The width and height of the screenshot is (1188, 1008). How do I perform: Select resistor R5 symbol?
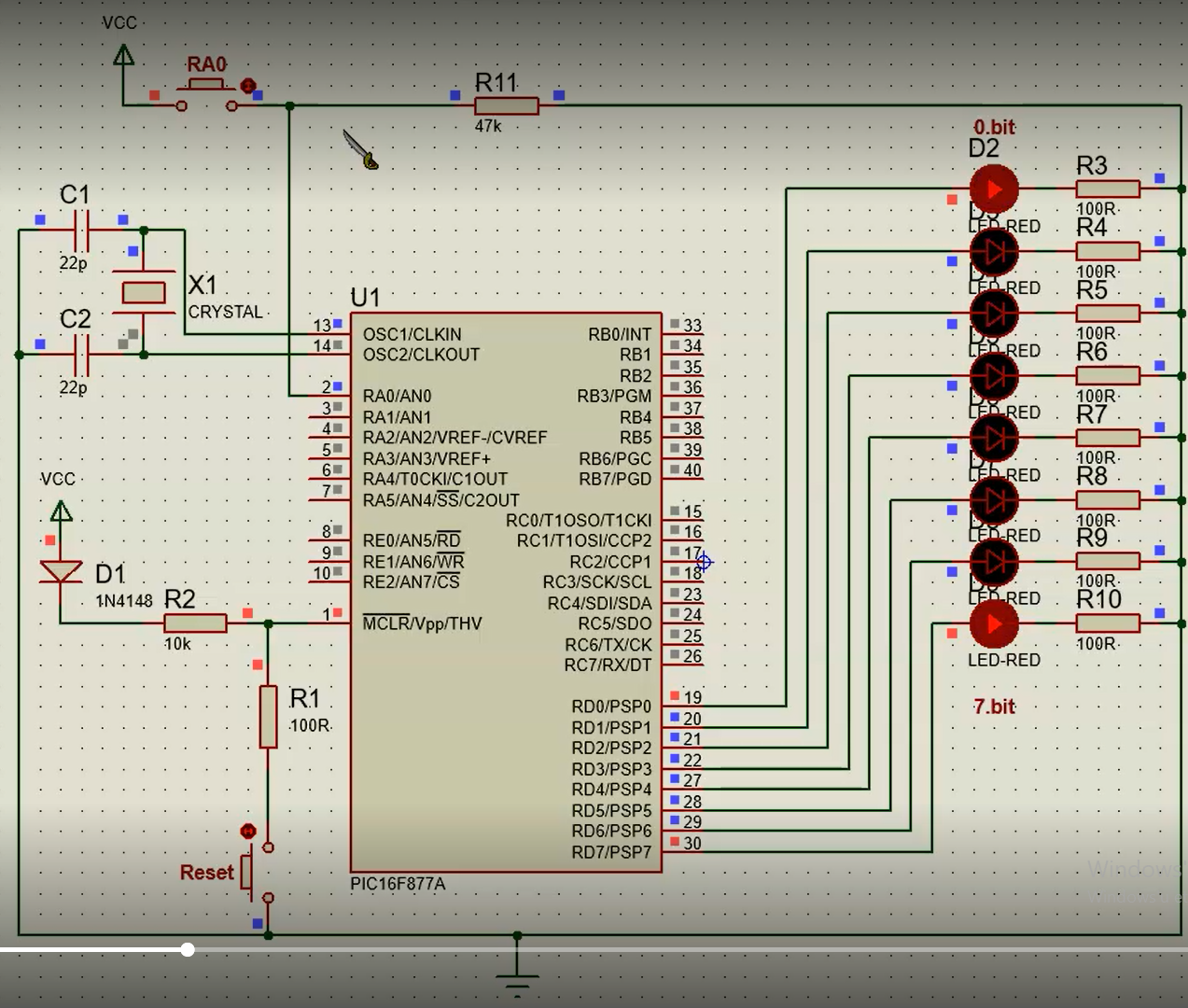click(1108, 314)
